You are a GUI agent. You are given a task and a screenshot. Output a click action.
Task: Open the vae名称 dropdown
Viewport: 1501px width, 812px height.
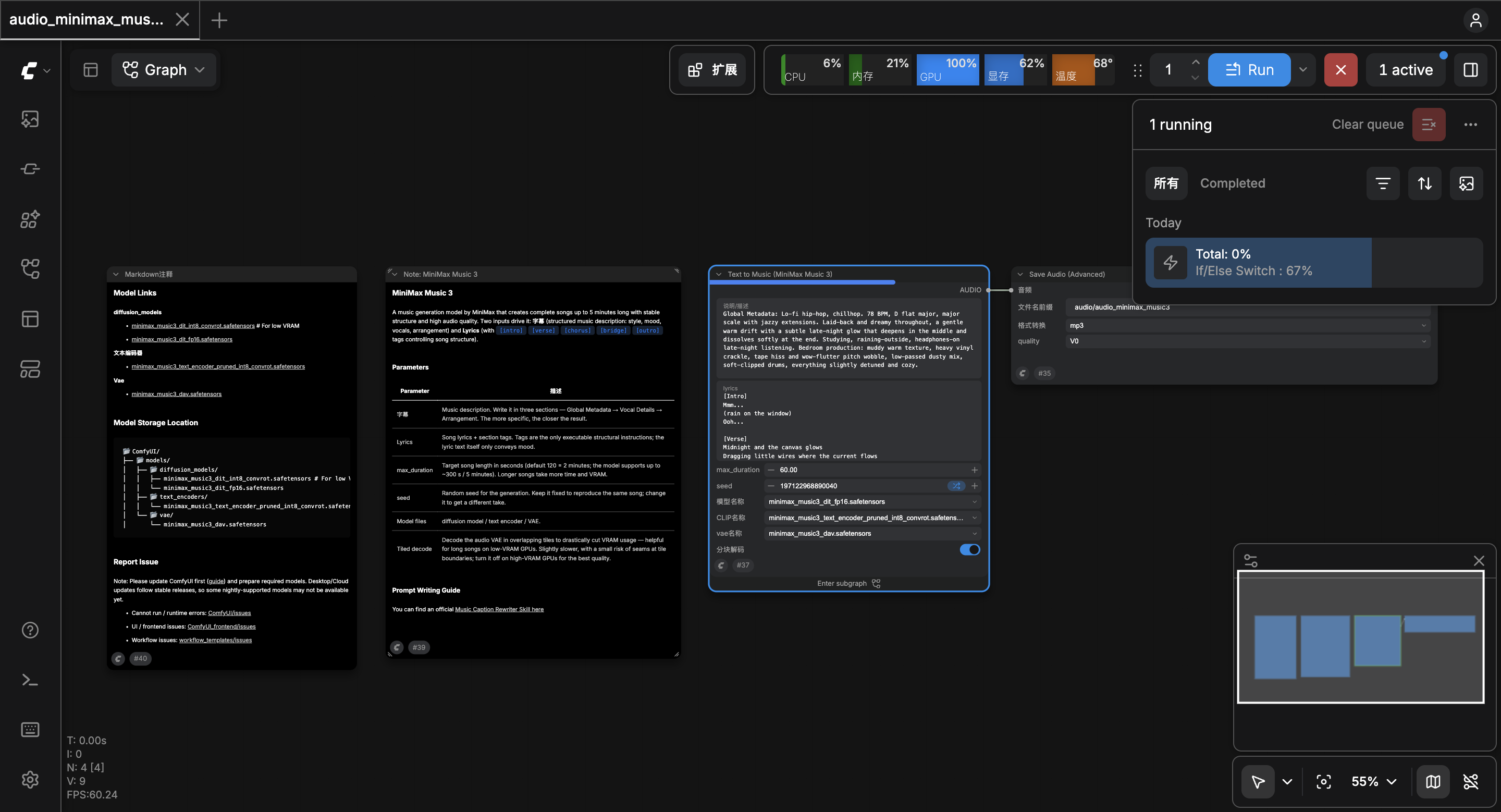point(872,534)
